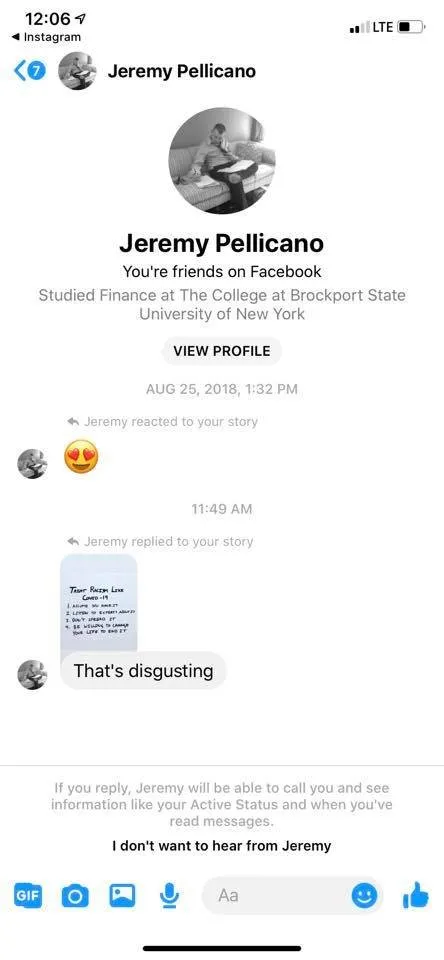Tap the unread count badge 7

tap(37, 72)
